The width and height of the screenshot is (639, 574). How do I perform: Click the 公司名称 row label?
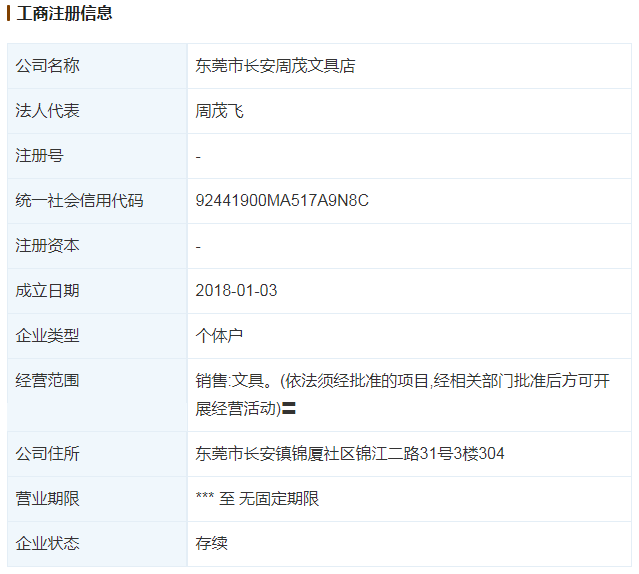(x=47, y=66)
